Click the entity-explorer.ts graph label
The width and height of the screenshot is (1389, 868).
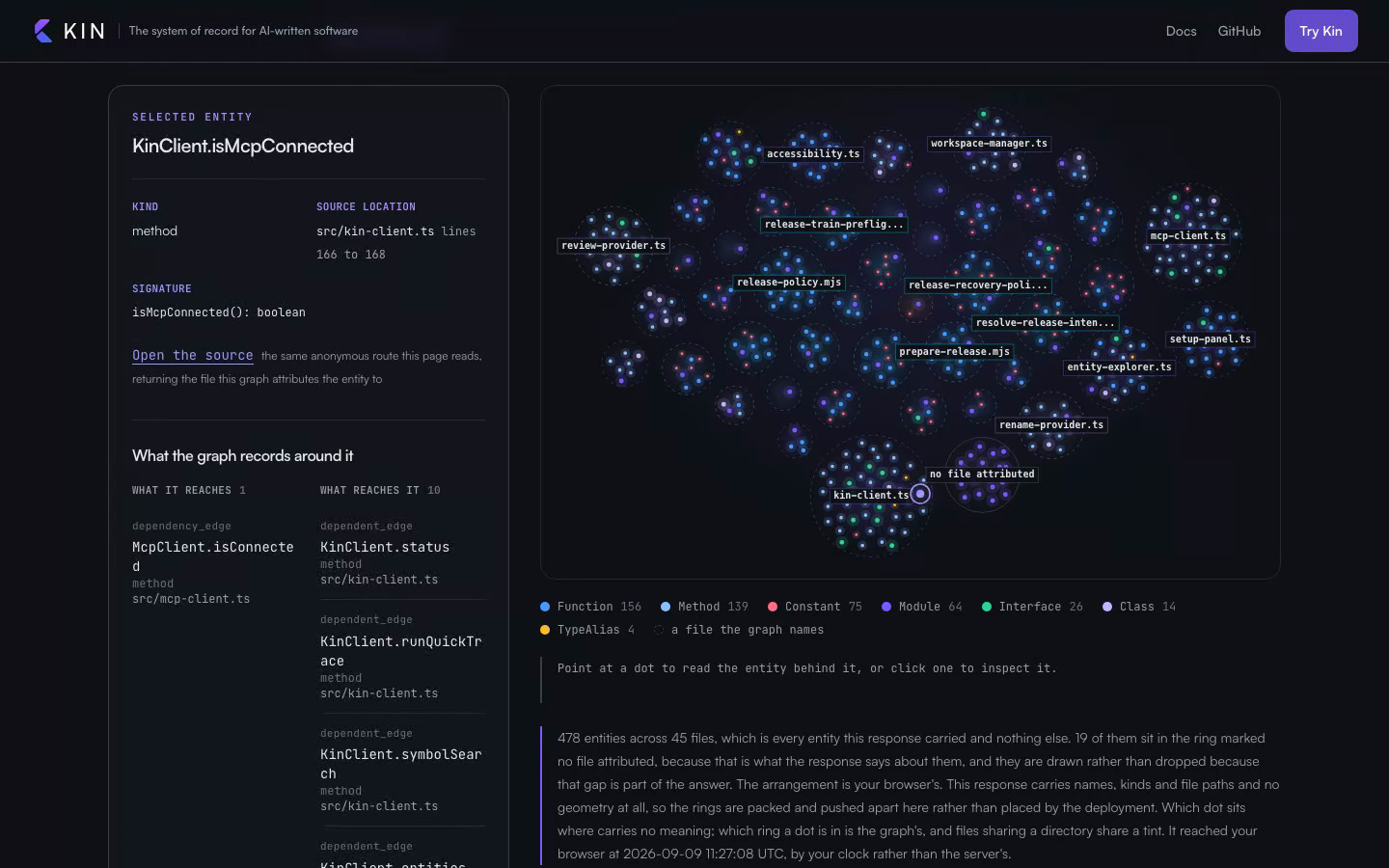(x=1119, y=366)
